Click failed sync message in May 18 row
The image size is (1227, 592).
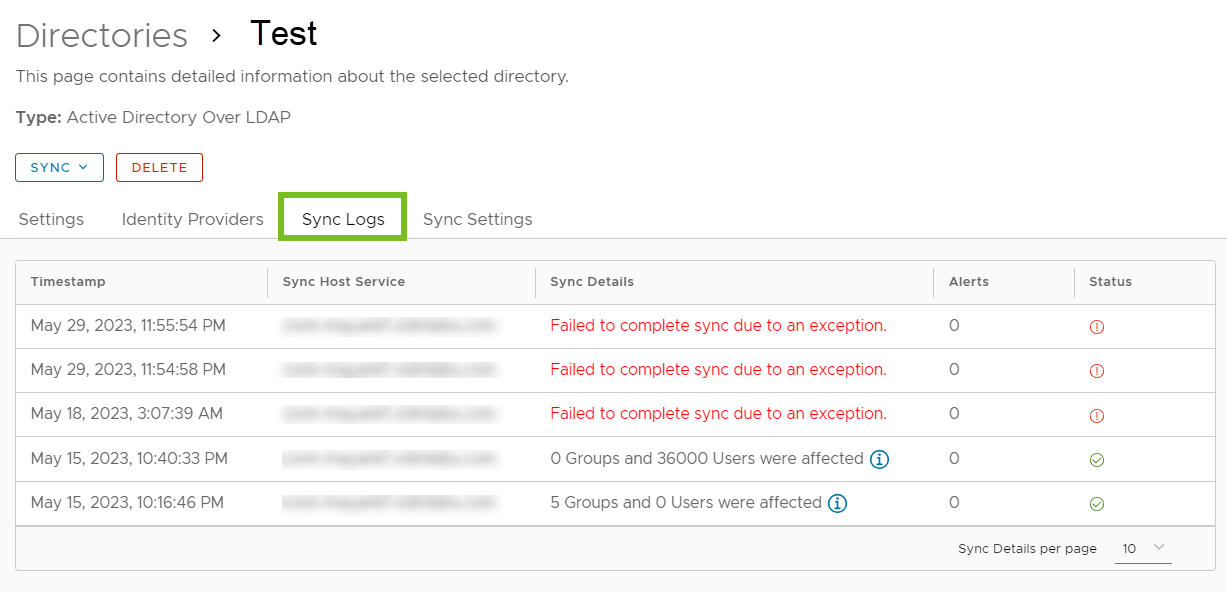718,413
